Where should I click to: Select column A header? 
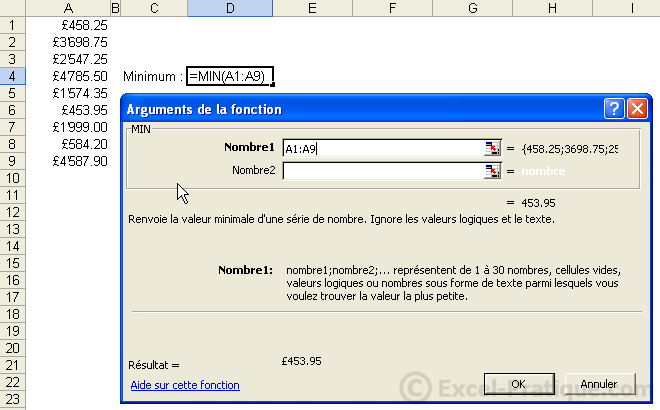(x=68, y=8)
